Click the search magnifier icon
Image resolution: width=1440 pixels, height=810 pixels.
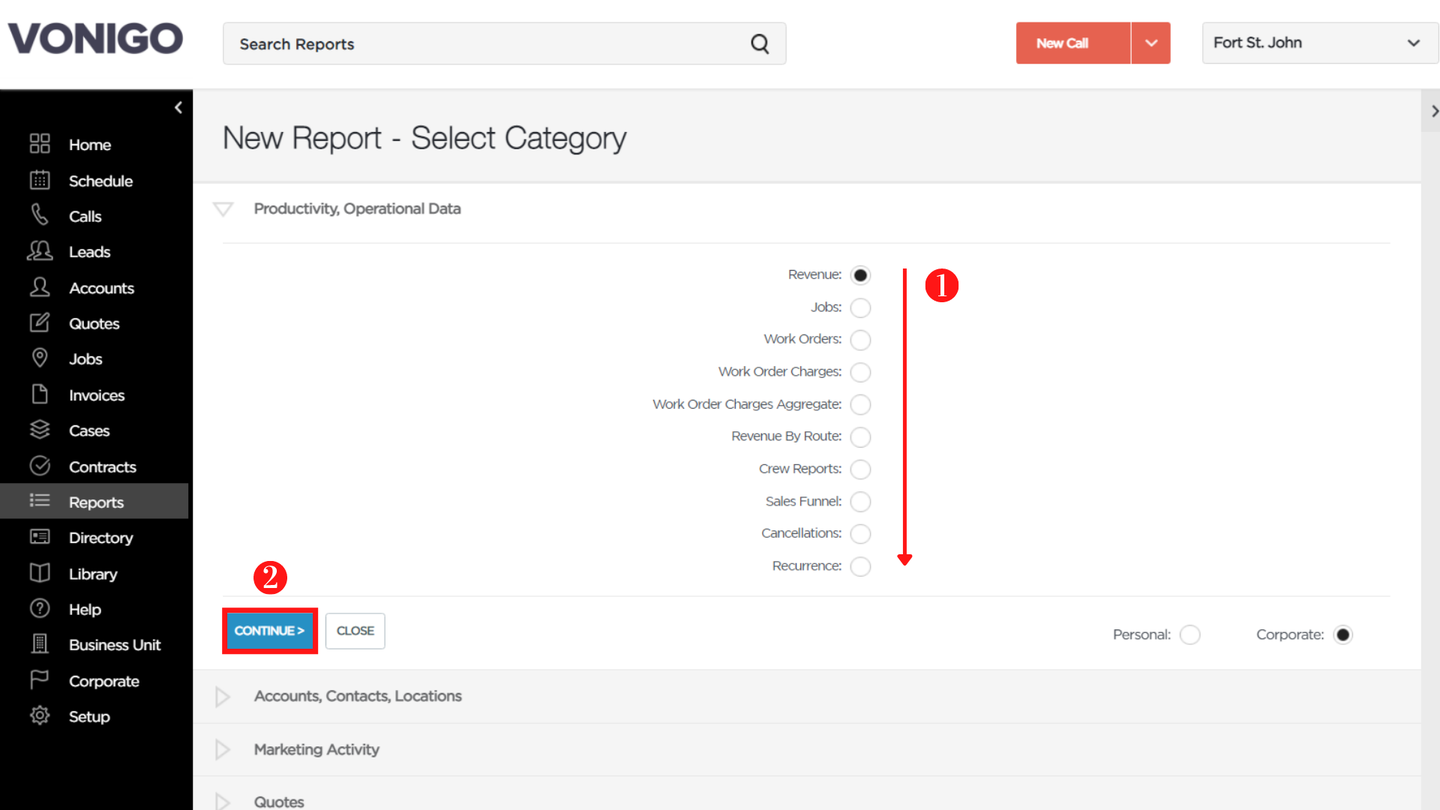(760, 44)
